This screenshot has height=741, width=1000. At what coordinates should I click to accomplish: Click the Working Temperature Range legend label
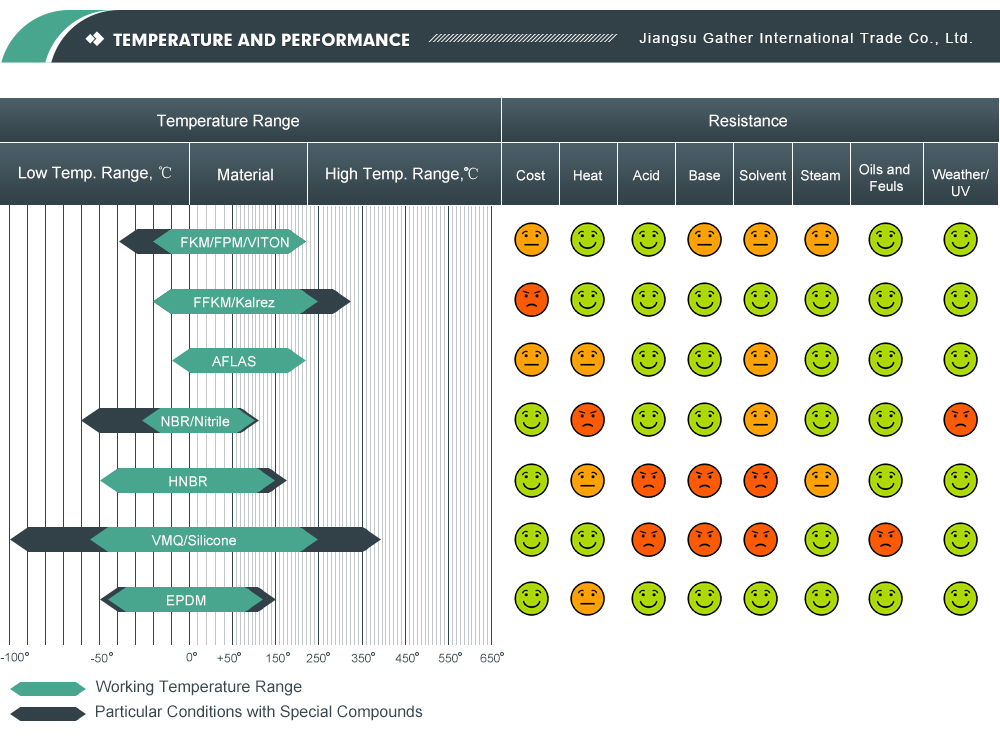[x=198, y=687]
